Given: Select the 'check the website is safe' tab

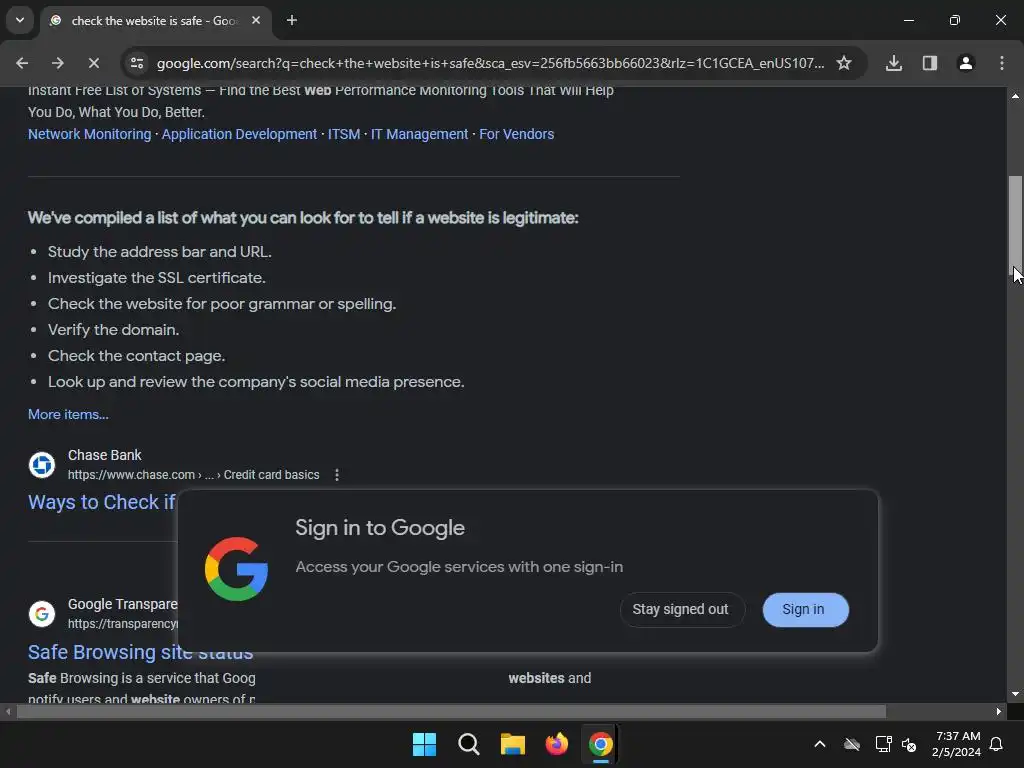Looking at the screenshot, I should point(155,21).
